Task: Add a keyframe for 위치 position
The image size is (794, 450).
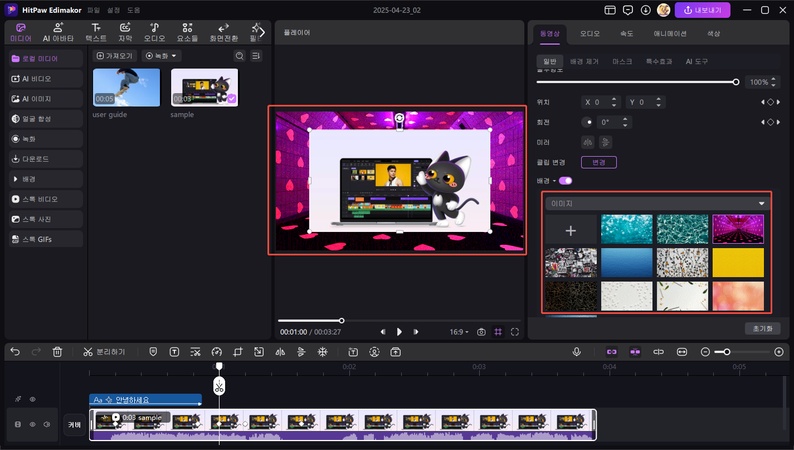Action: [770, 102]
